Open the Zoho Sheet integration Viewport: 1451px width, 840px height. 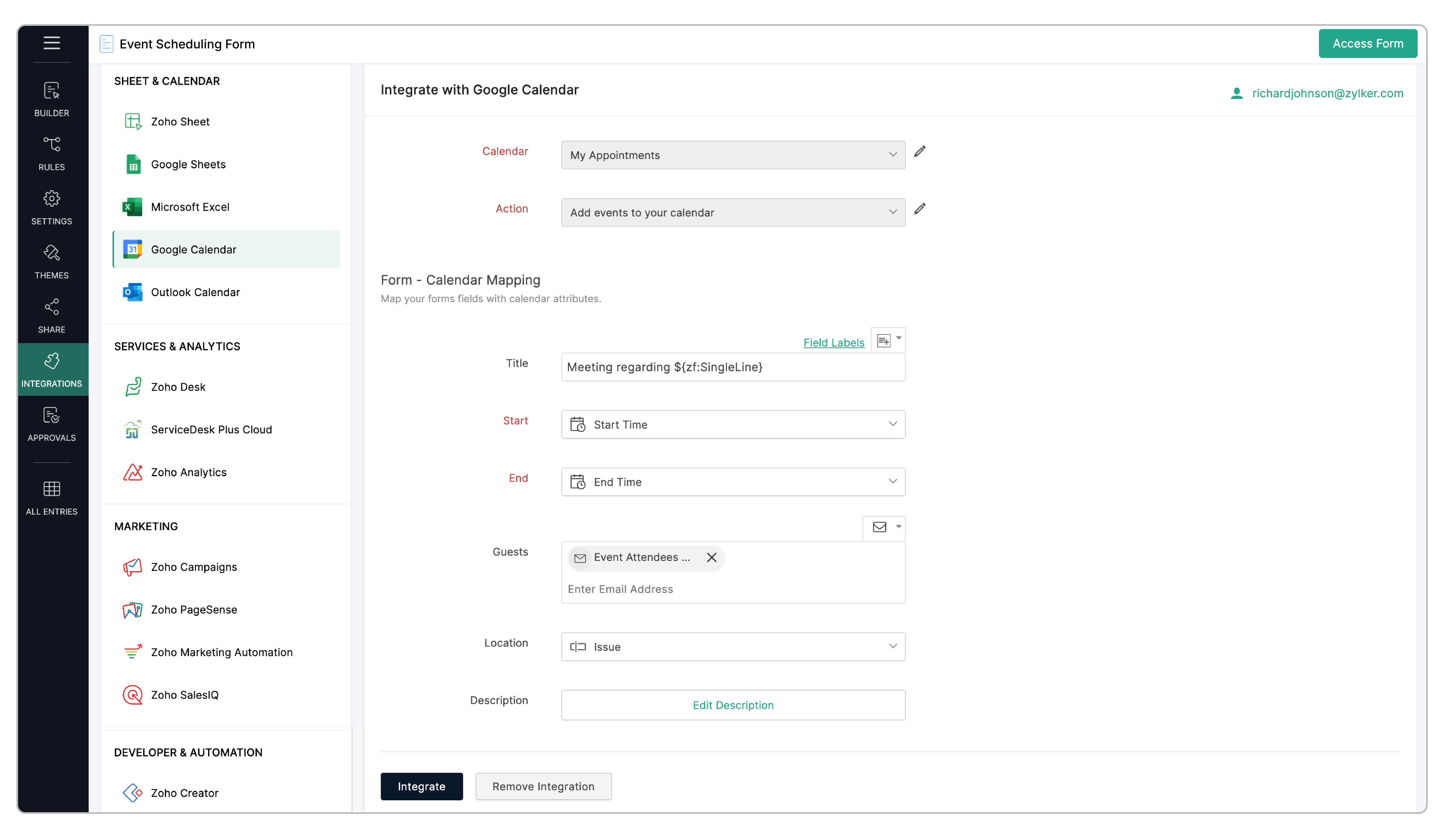(180, 121)
